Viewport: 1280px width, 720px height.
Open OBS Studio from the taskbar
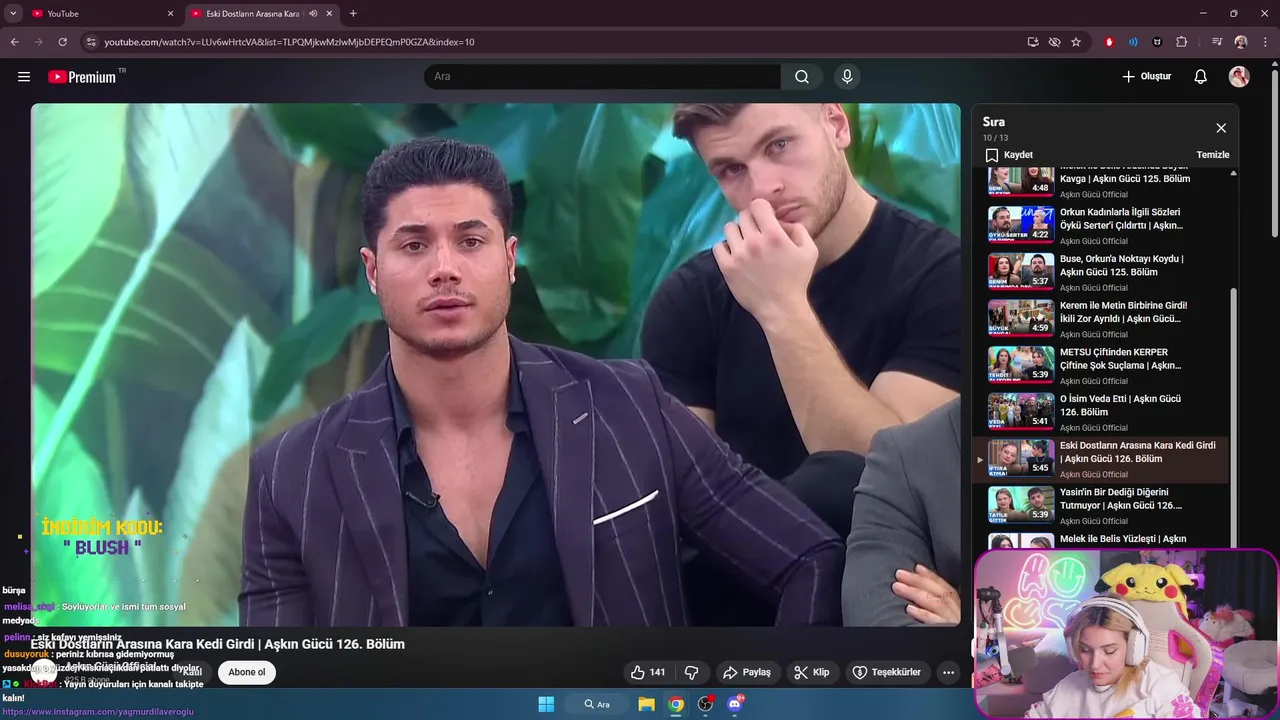click(706, 704)
